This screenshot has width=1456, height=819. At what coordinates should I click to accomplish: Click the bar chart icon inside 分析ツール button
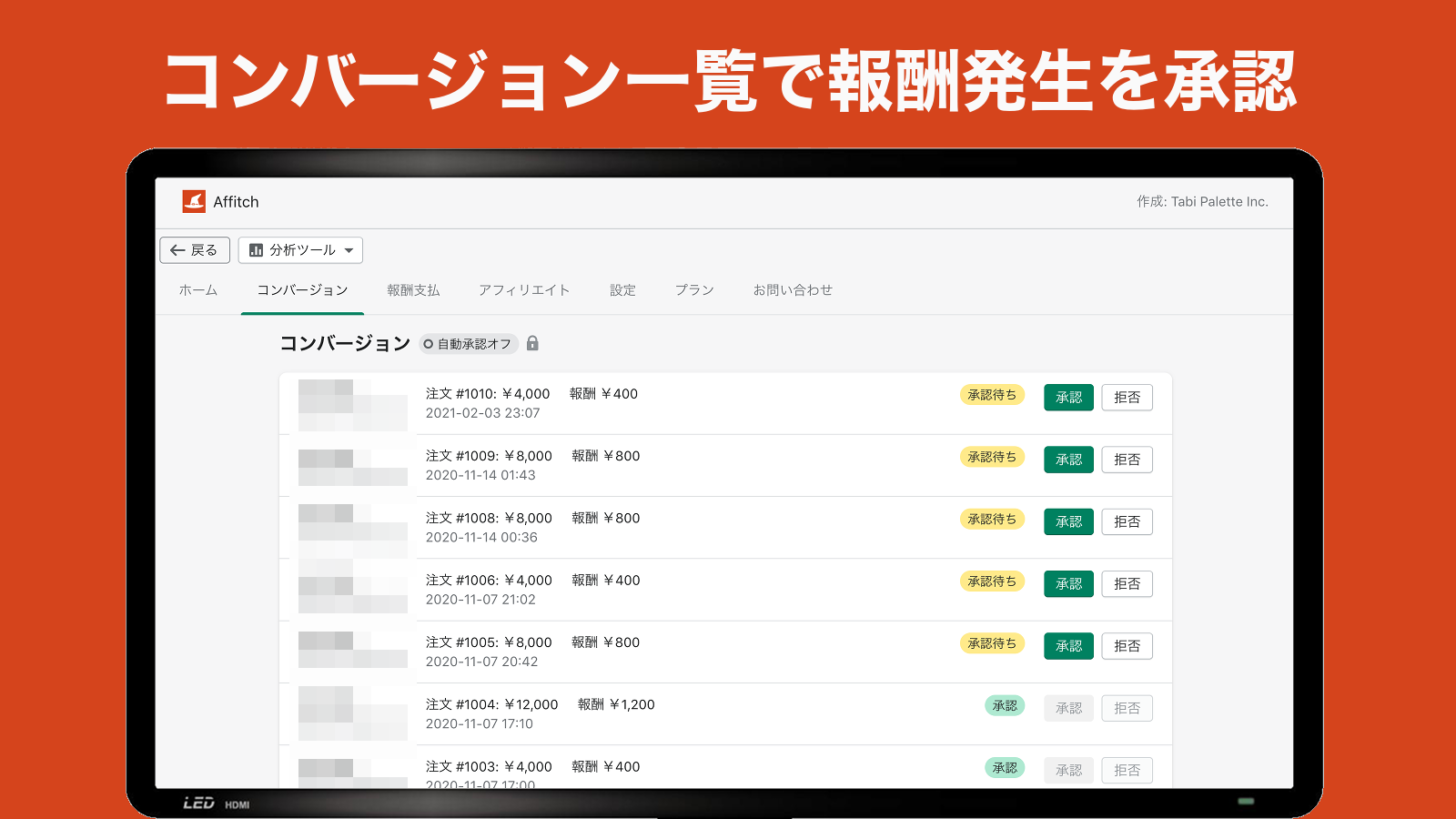(x=258, y=249)
